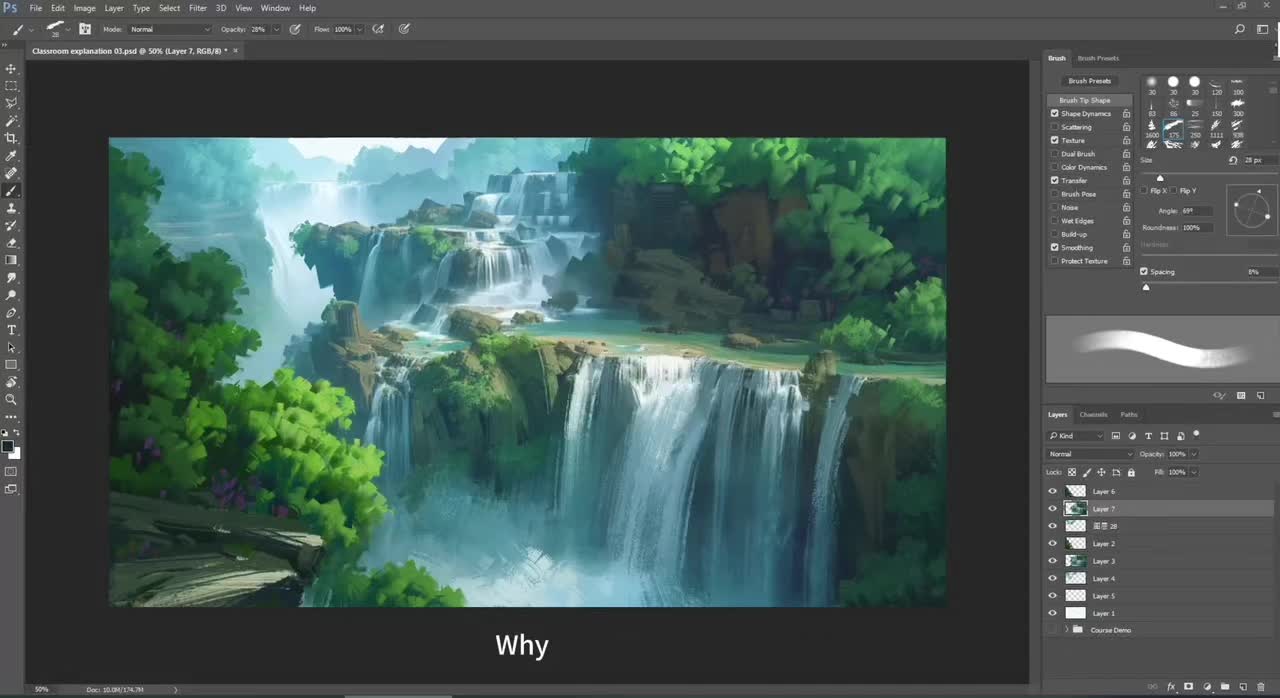Open the layer Fill dropdown
This screenshot has width=1280, height=698.
1194,472
